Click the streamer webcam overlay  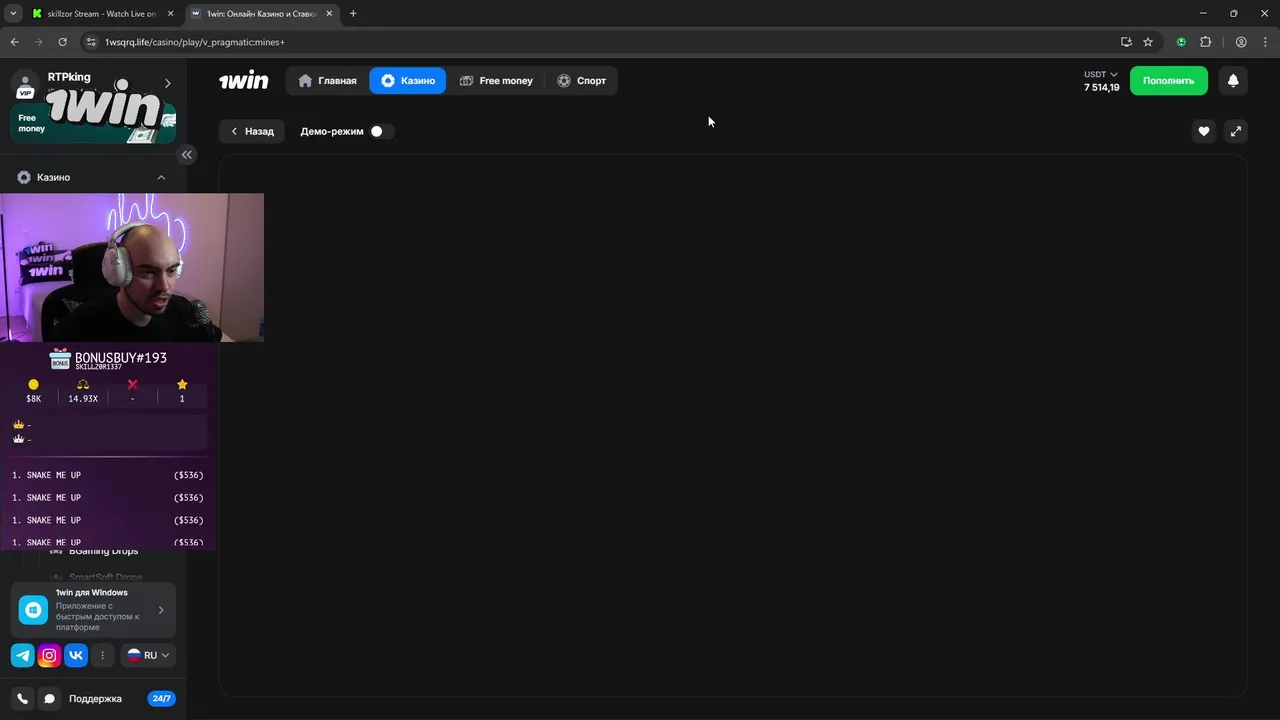point(132,268)
